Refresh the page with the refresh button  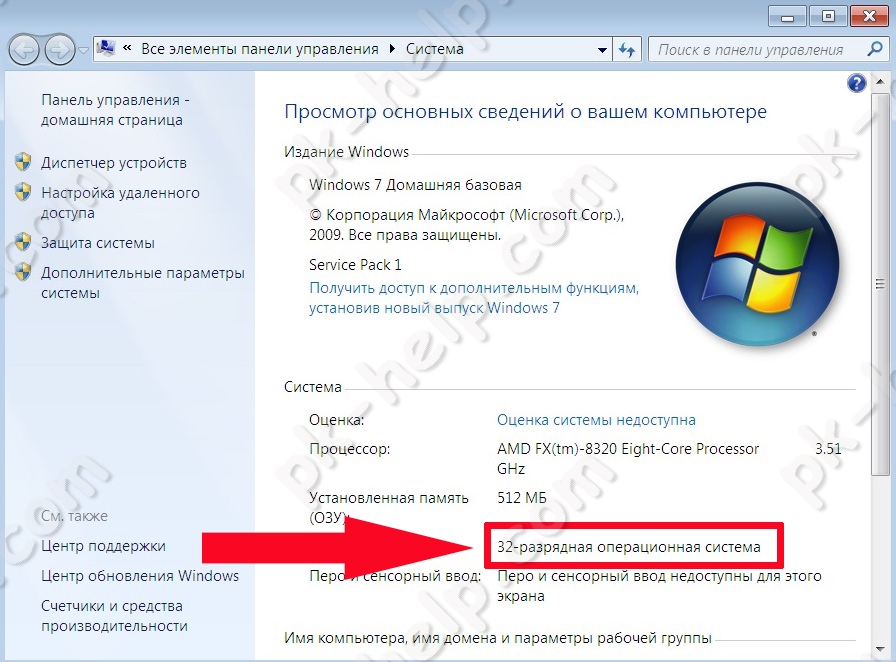627,50
